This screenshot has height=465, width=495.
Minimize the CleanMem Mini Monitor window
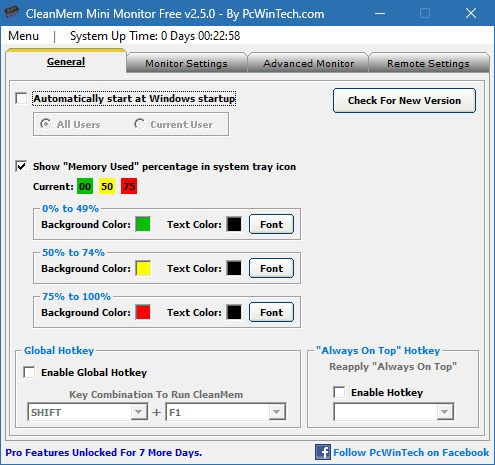click(x=380, y=13)
